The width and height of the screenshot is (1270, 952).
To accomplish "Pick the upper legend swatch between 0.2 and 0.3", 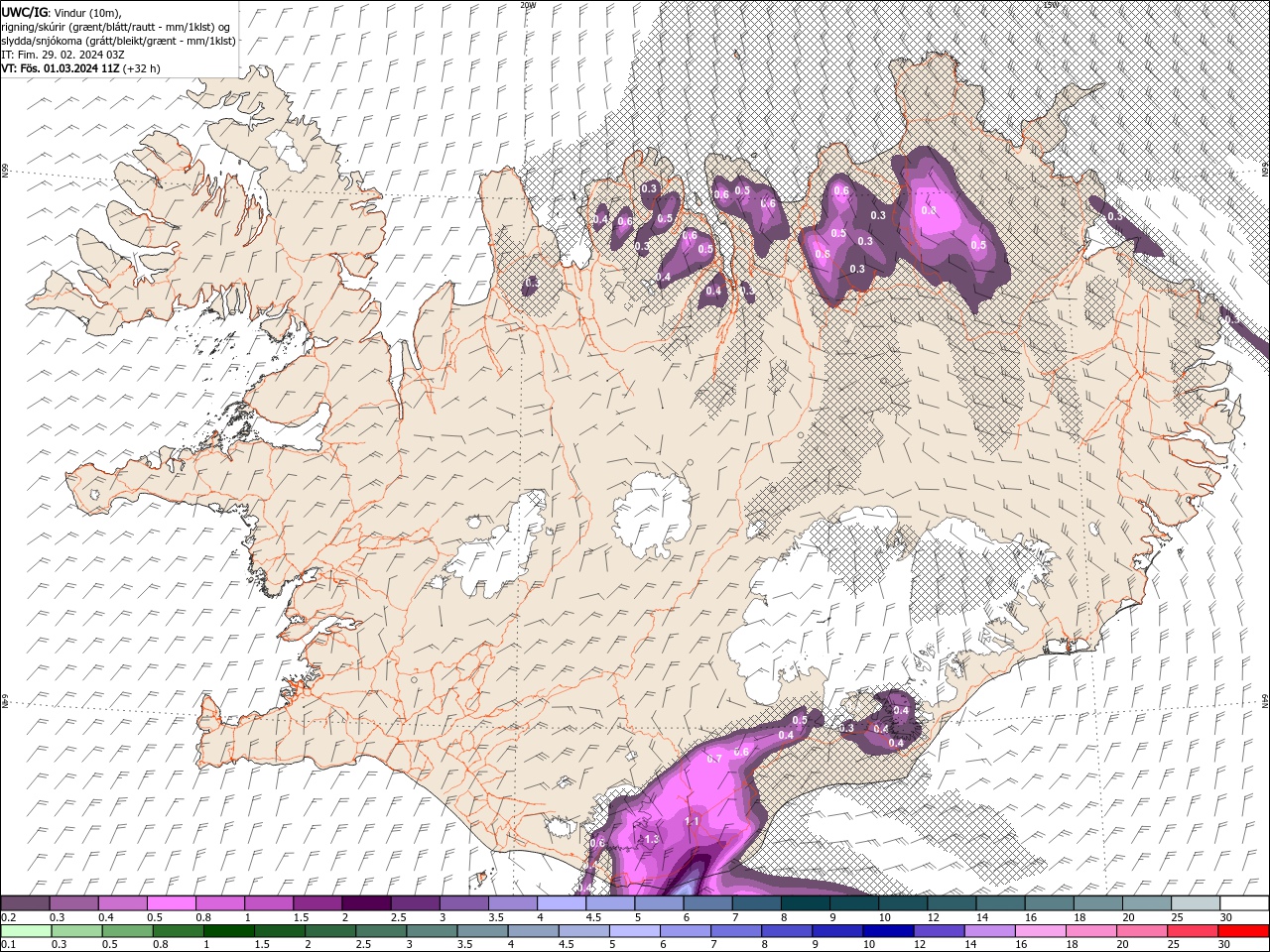I will (x=26, y=903).
